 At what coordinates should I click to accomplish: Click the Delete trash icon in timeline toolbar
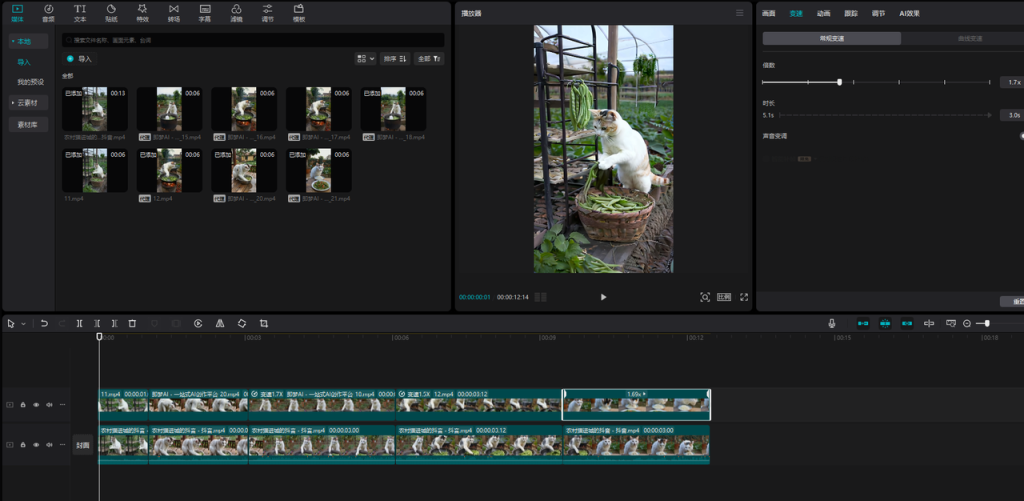[132, 323]
